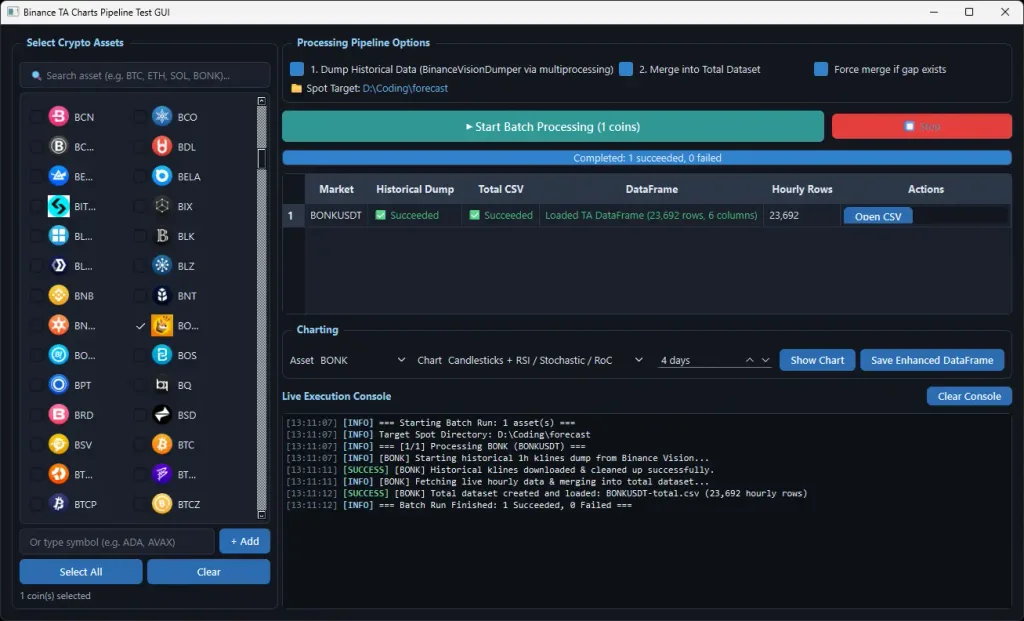
Task: Click Save Enhanced DataFrame button
Action: 932,360
